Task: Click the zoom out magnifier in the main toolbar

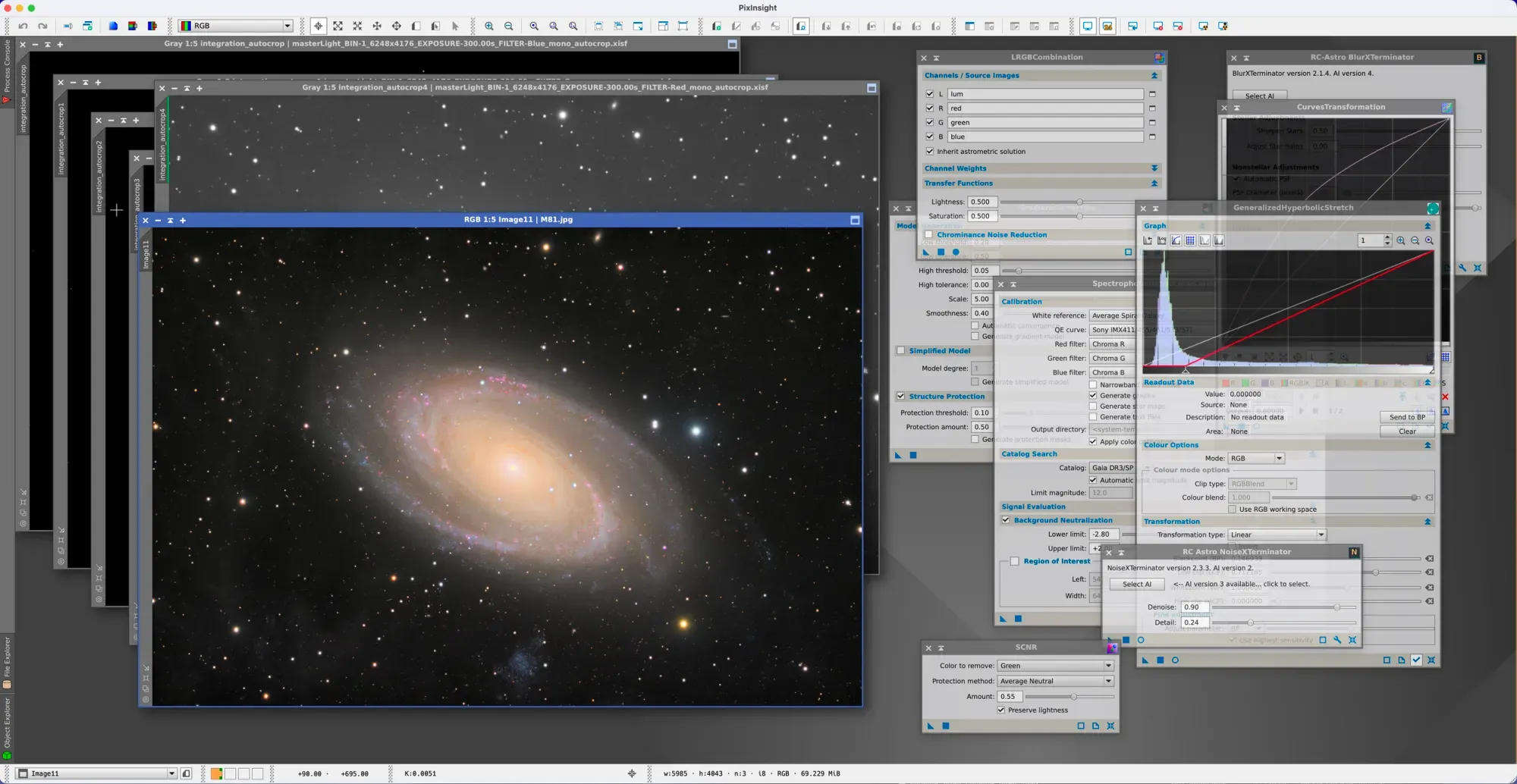Action: click(x=509, y=26)
